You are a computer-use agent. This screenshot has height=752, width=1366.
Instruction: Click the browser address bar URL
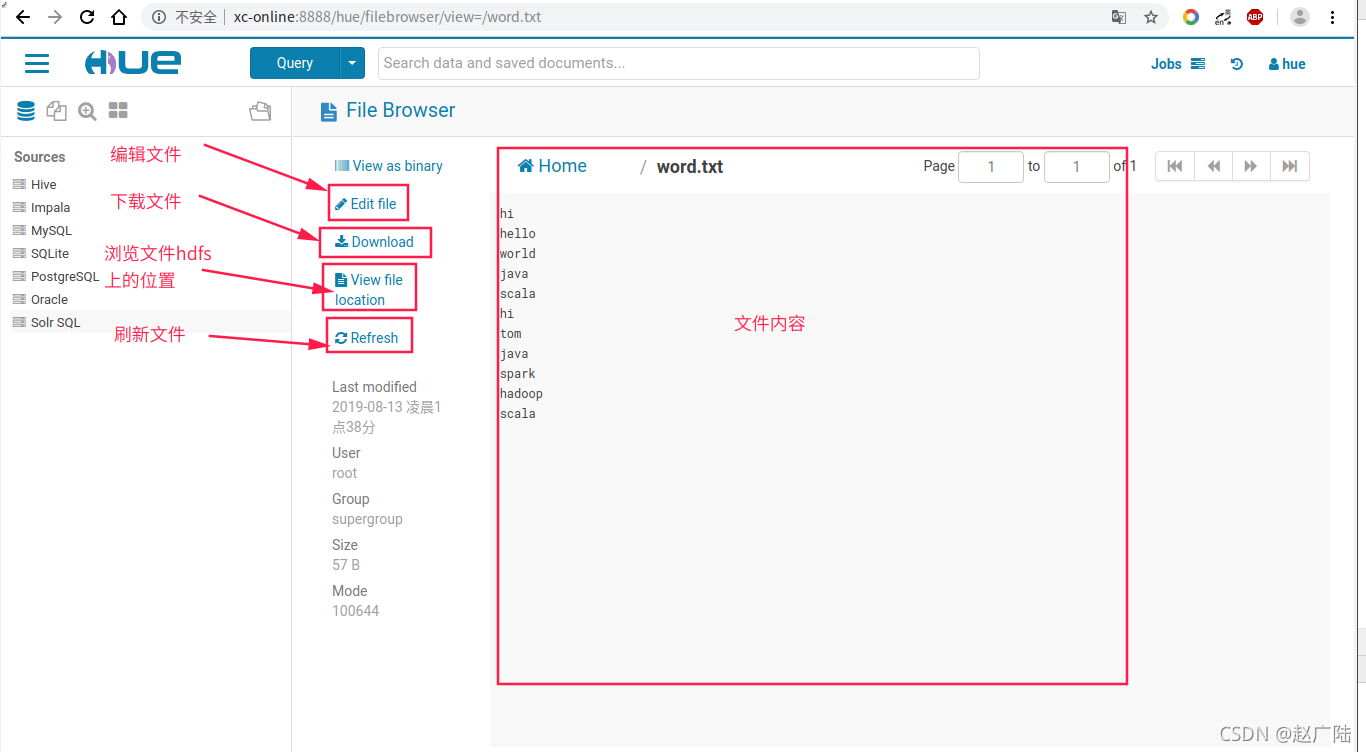[387, 17]
